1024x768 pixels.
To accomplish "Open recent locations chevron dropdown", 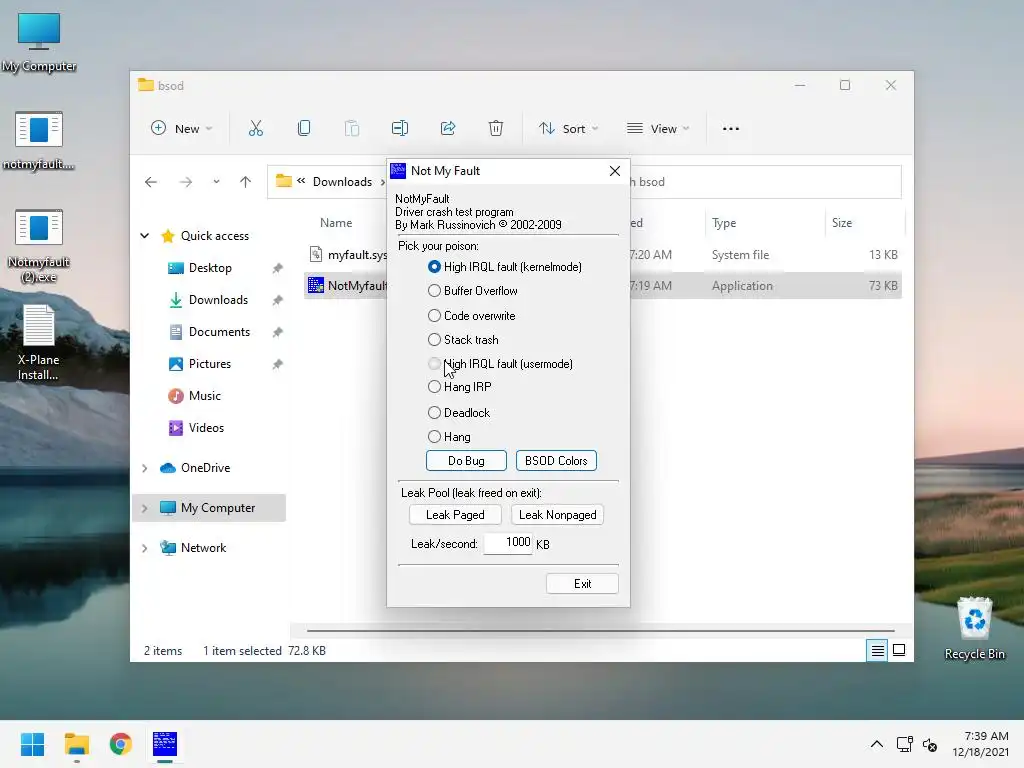I will click(x=216, y=182).
